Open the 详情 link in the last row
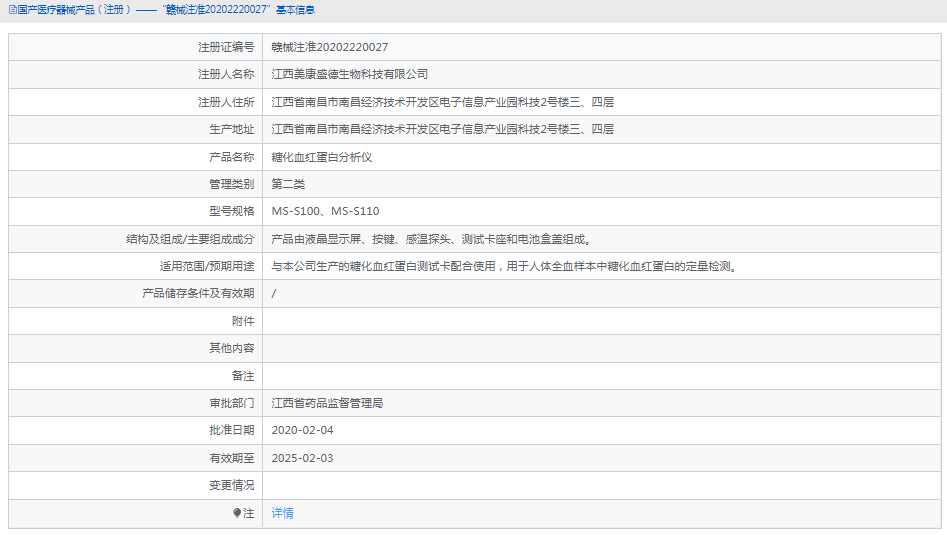947x535 pixels. pyautogui.click(x=282, y=513)
